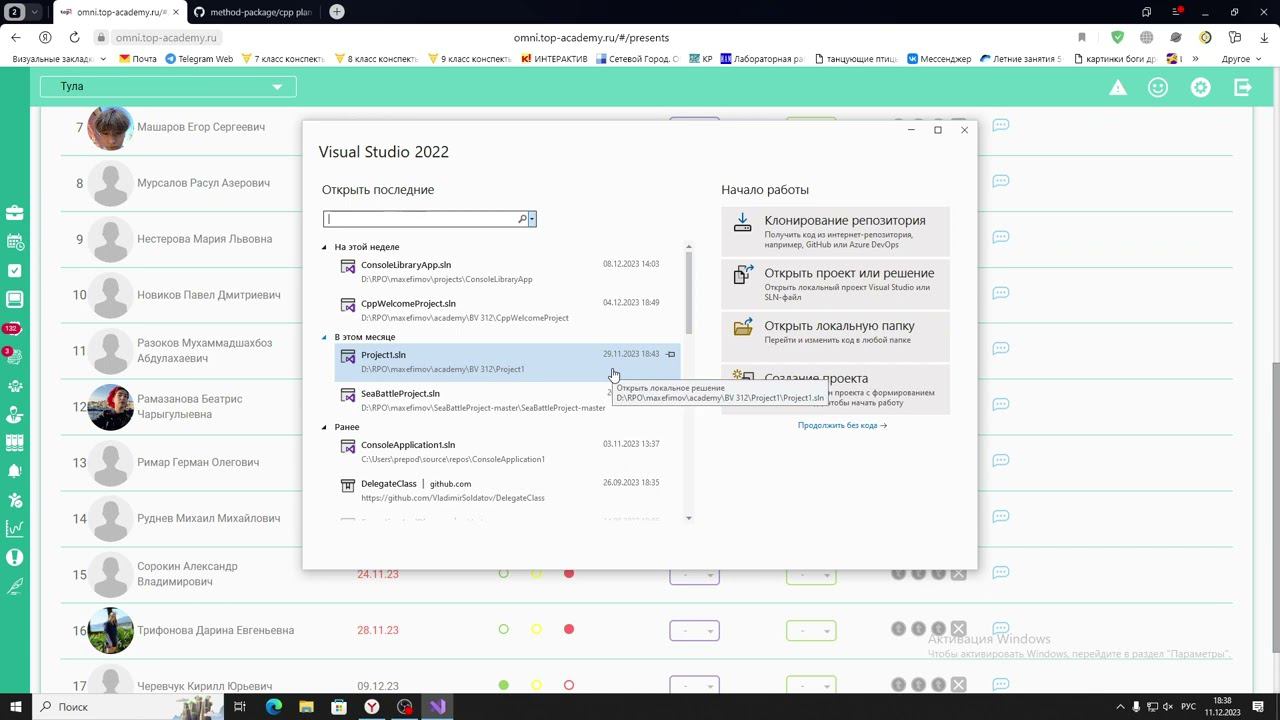Click the browser back arrow
1280x720 pixels.
15,37
